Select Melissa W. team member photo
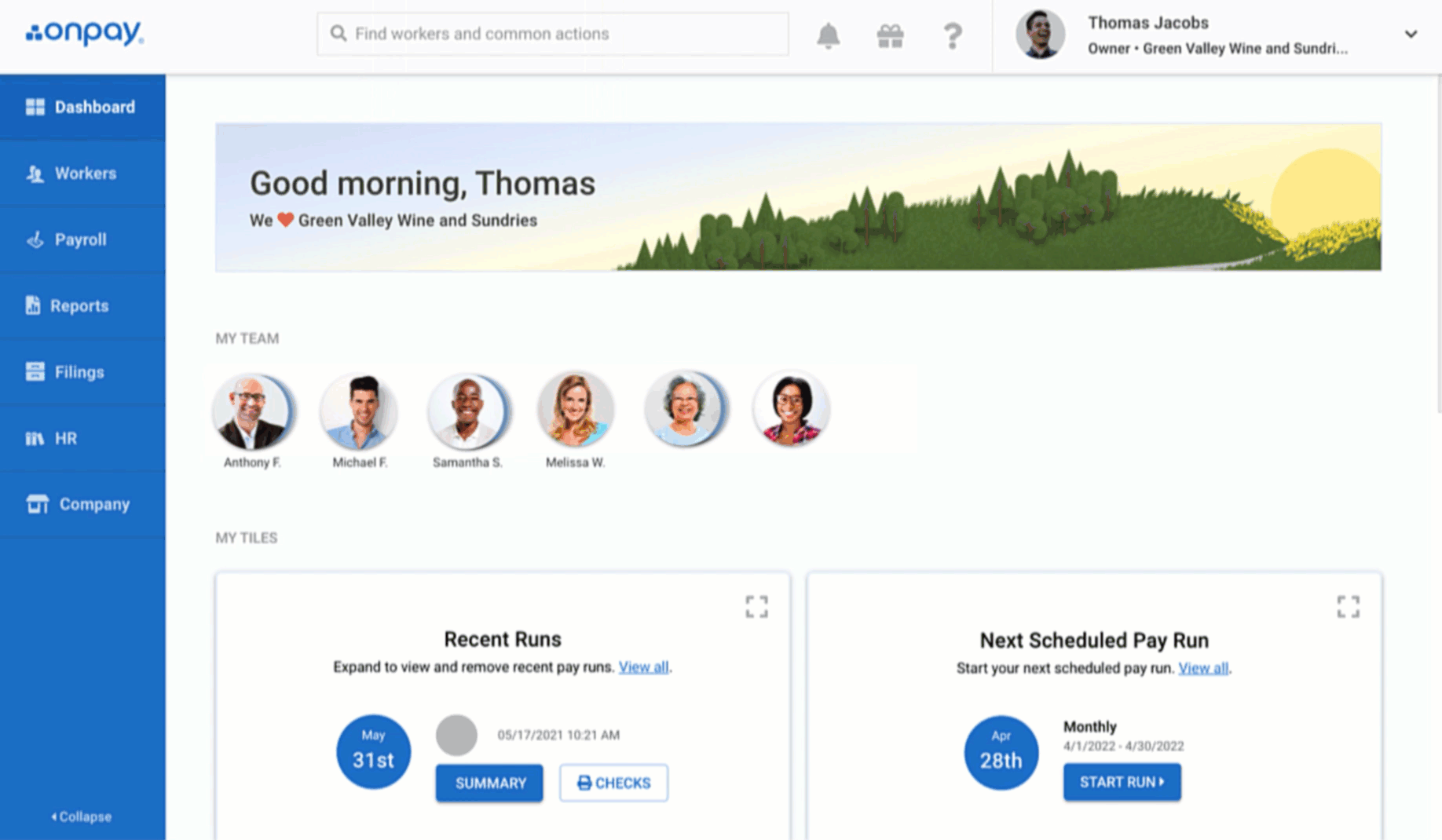Viewport: 1442px width, 840px height. coord(576,409)
